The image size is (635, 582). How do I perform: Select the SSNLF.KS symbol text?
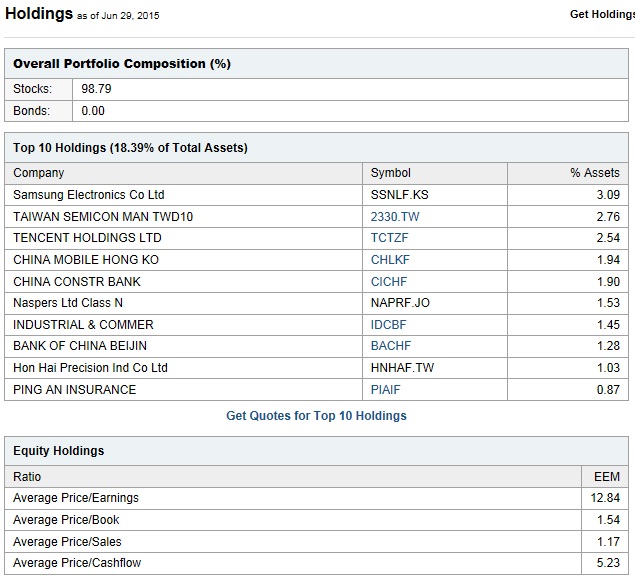(x=399, y=195)
